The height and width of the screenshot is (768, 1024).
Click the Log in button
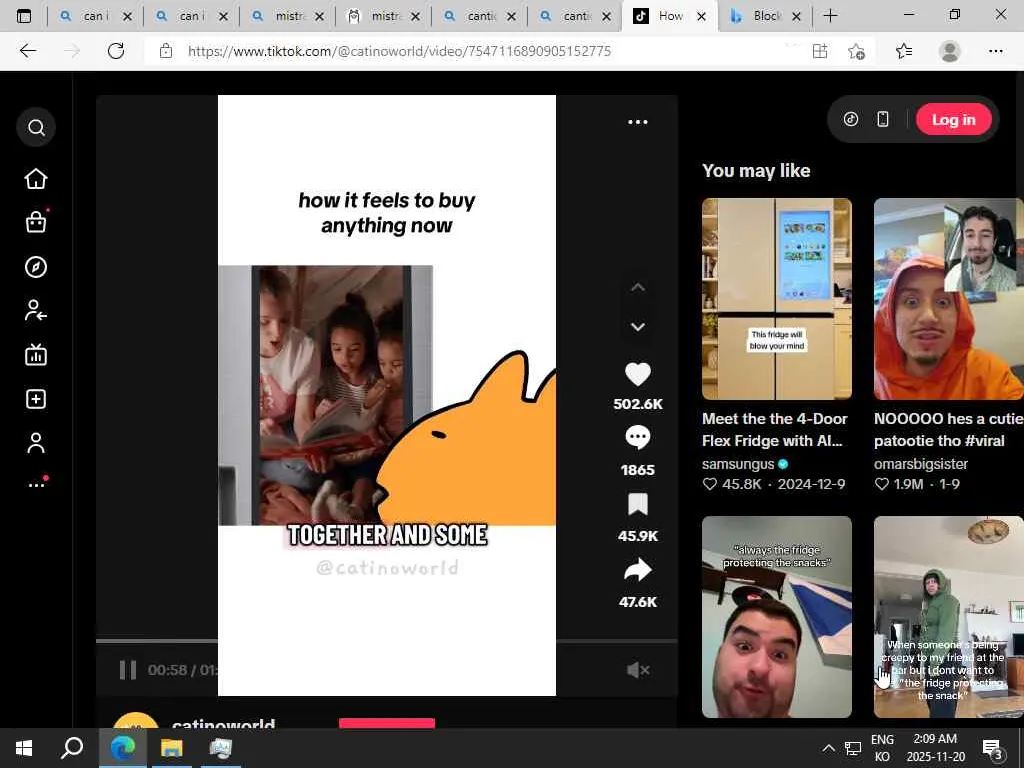tap(953, 120)
